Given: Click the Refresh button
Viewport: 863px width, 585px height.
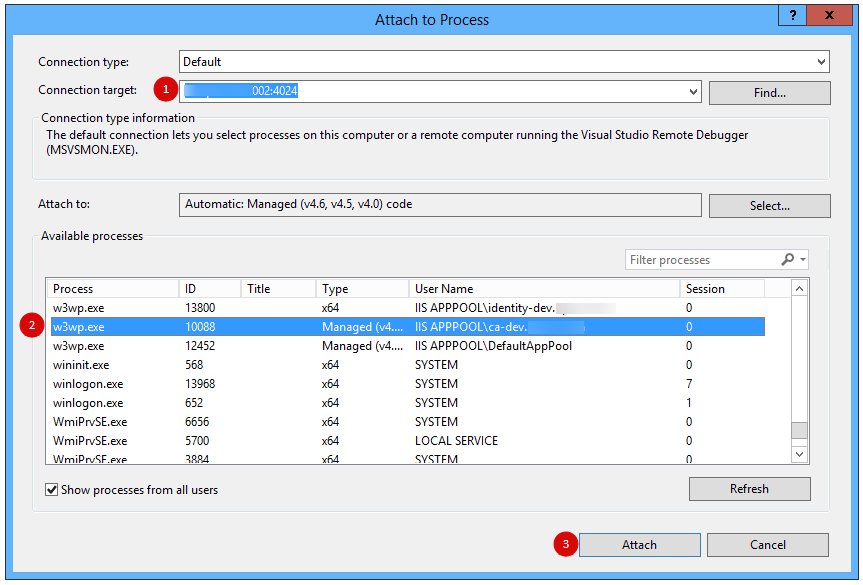Looking at the screenshot, I should [x=749, y=489].
